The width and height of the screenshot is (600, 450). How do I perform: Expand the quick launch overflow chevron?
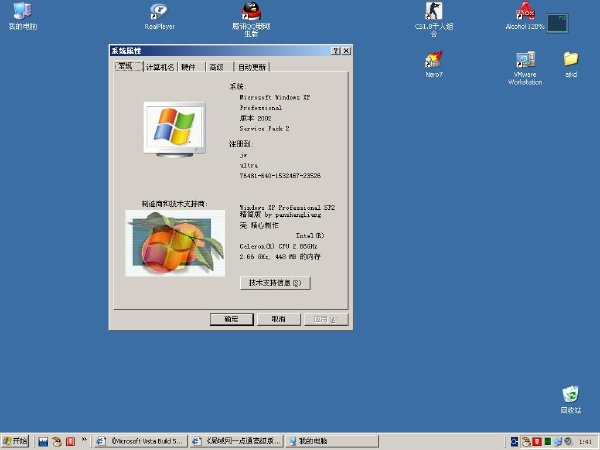click(84, 439)
